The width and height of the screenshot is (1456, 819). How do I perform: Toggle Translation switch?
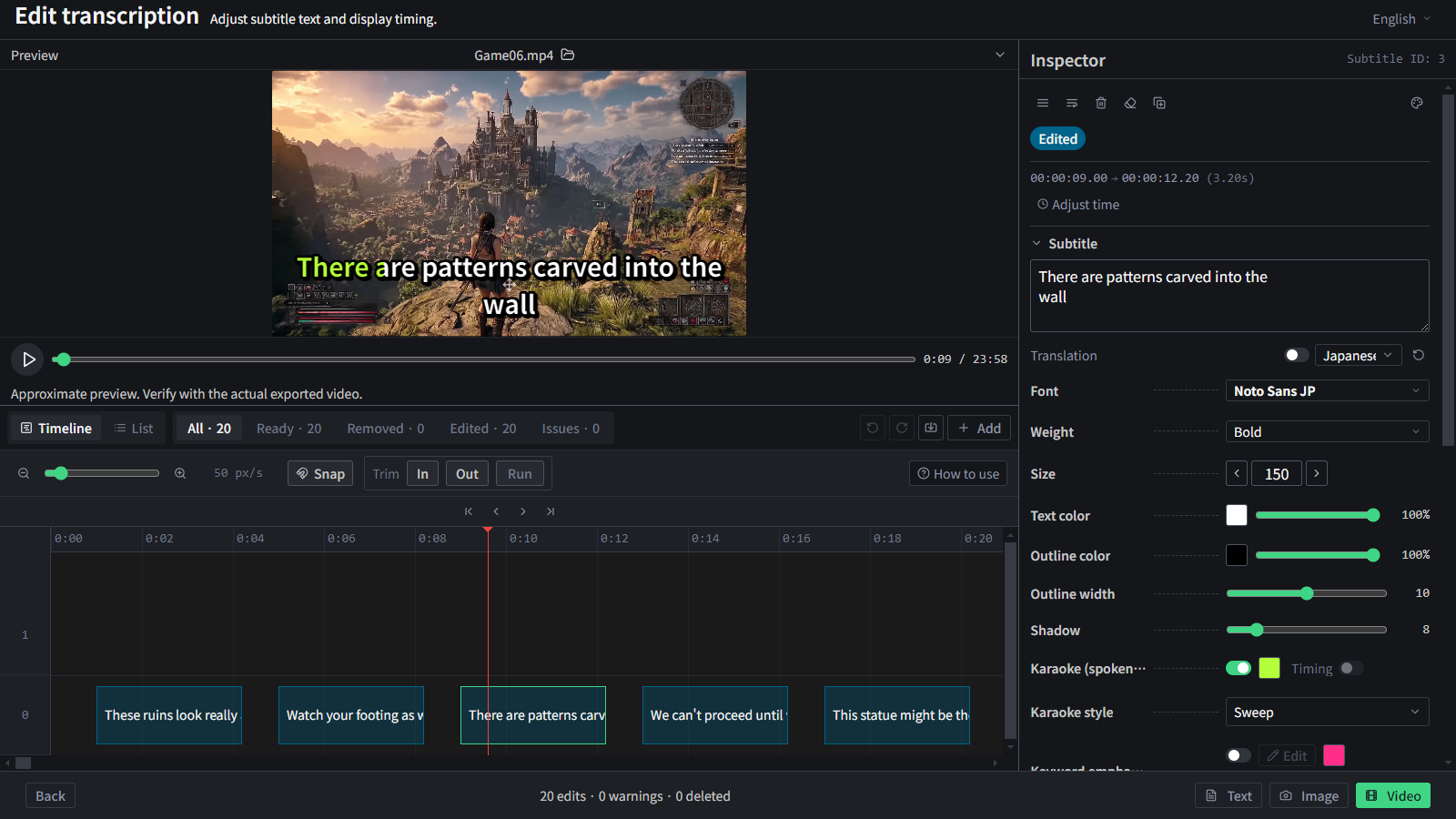pyautogui.click(x=1297, y=355)
